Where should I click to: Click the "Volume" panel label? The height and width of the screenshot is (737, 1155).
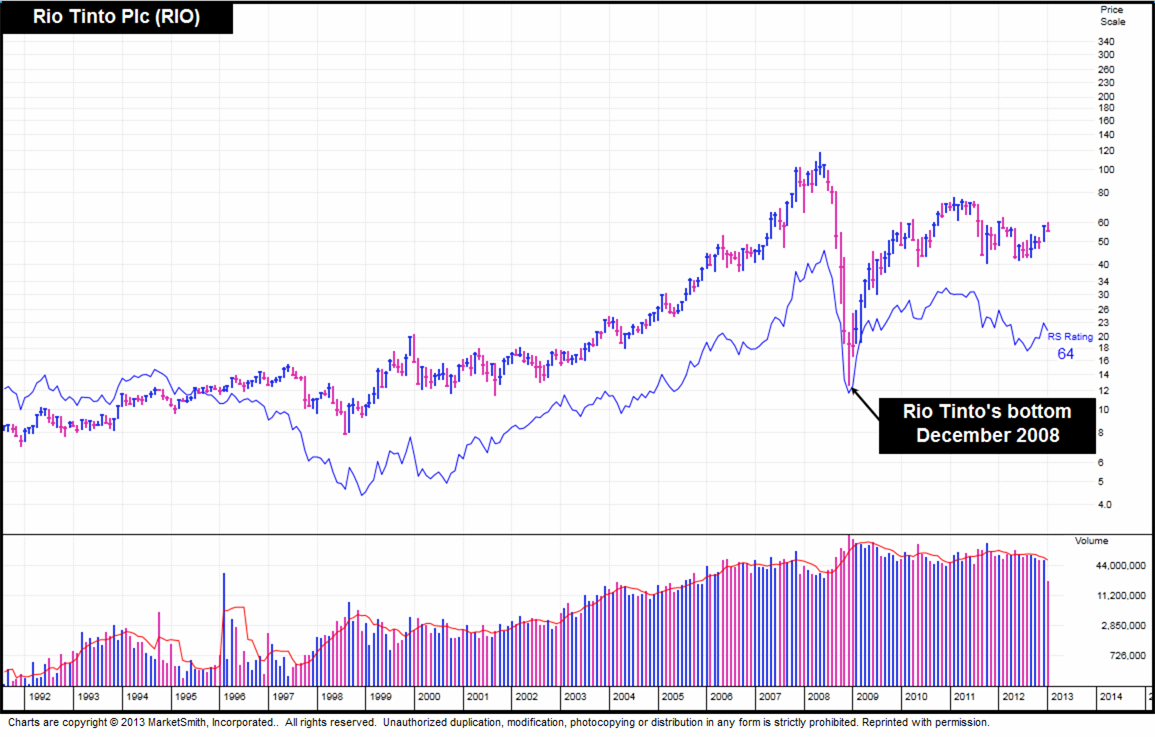tap(1091, 541)
